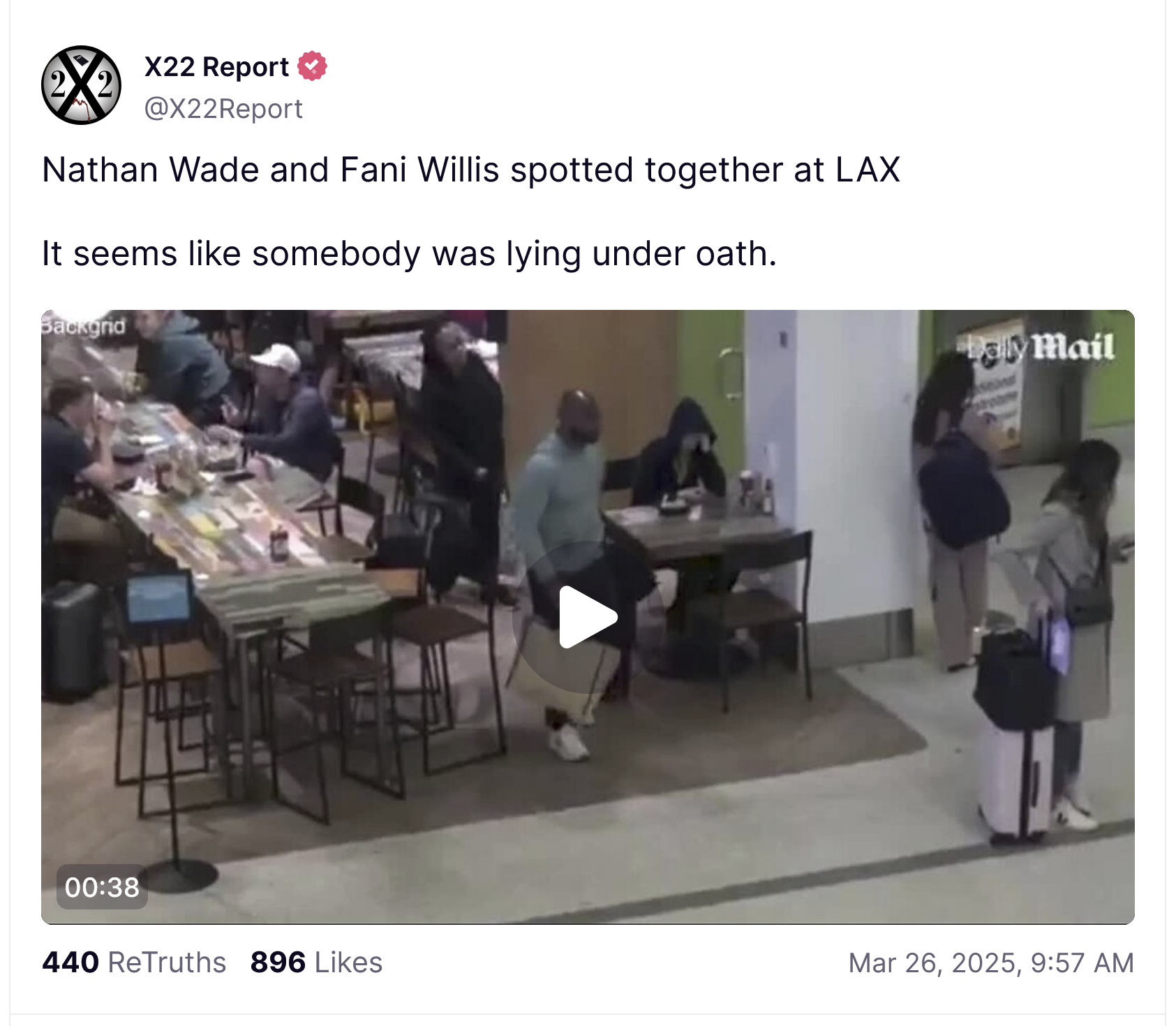Click the red verified badge
1176x1026 pixels.
[x=312, y=66]
